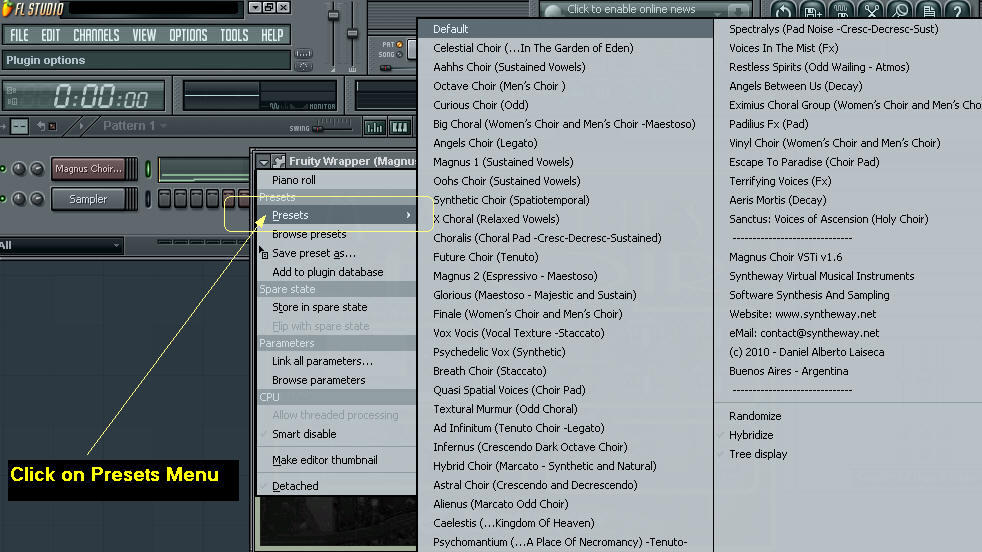Click the first Sampler step button
Image resolution: width=982 pixels, height=552 pixels.
(164, 199)
